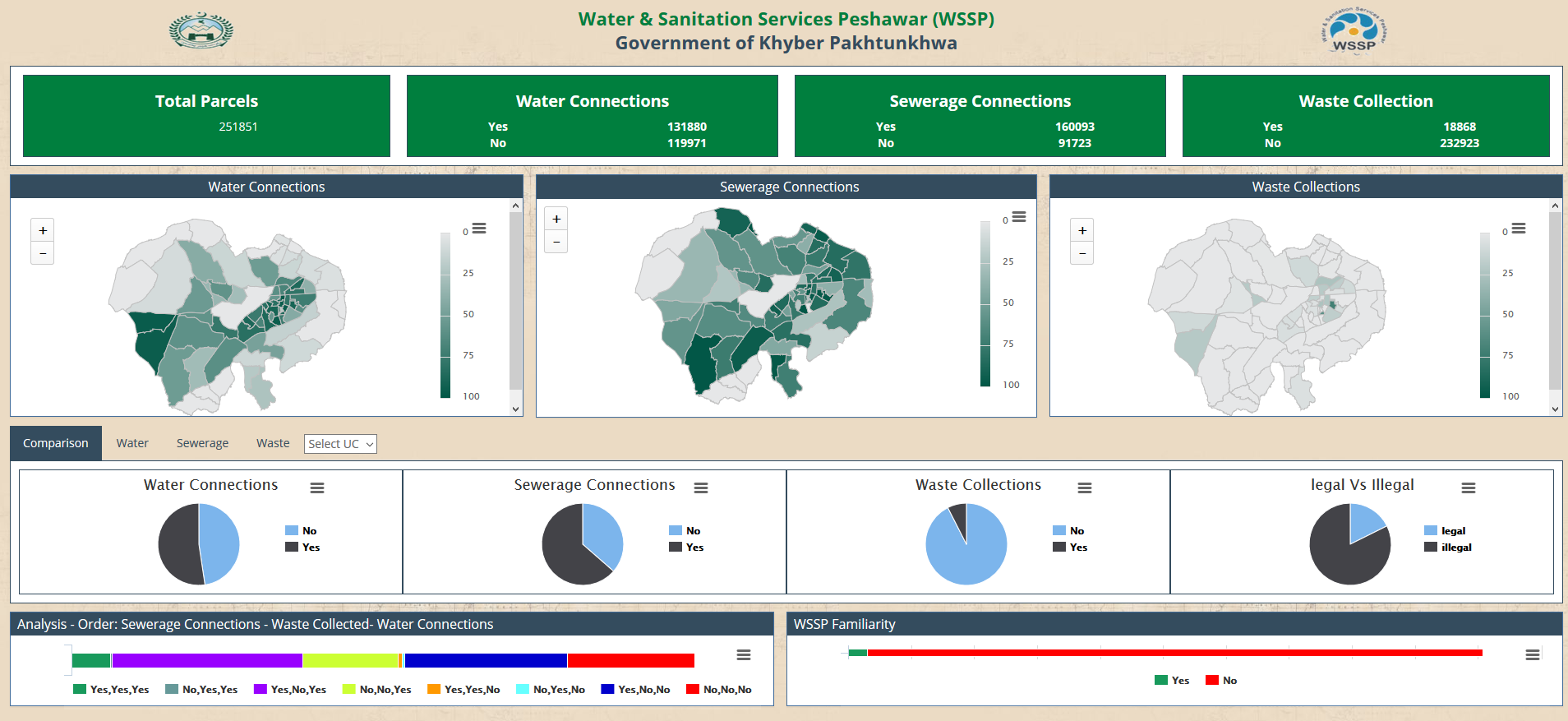The height and width of the screenshot is (721, 1568).
Task: Zoom in on Water Connections map
Action: tap(43, 230)
